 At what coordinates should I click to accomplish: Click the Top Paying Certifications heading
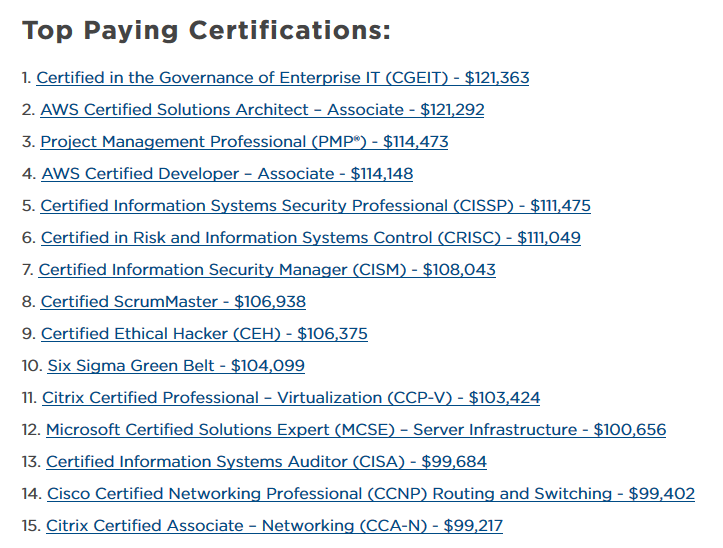coord(206,30)
